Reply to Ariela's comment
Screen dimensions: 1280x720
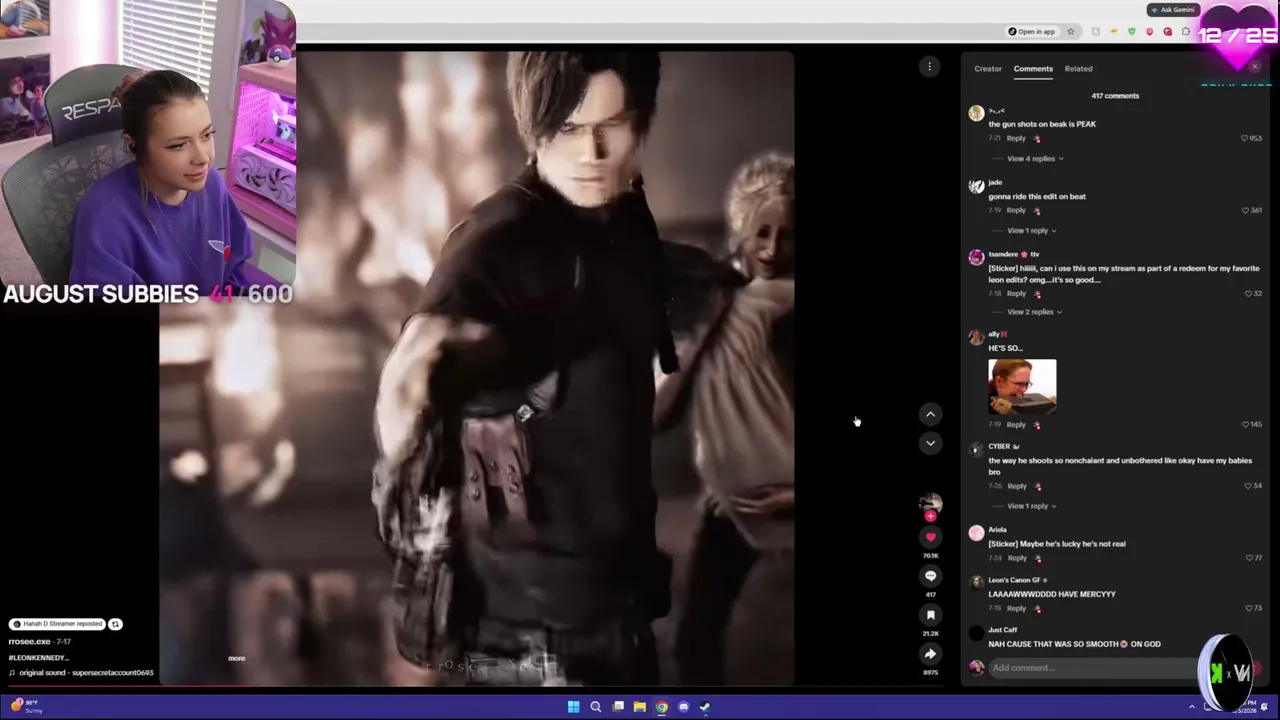pos(1016,558)
